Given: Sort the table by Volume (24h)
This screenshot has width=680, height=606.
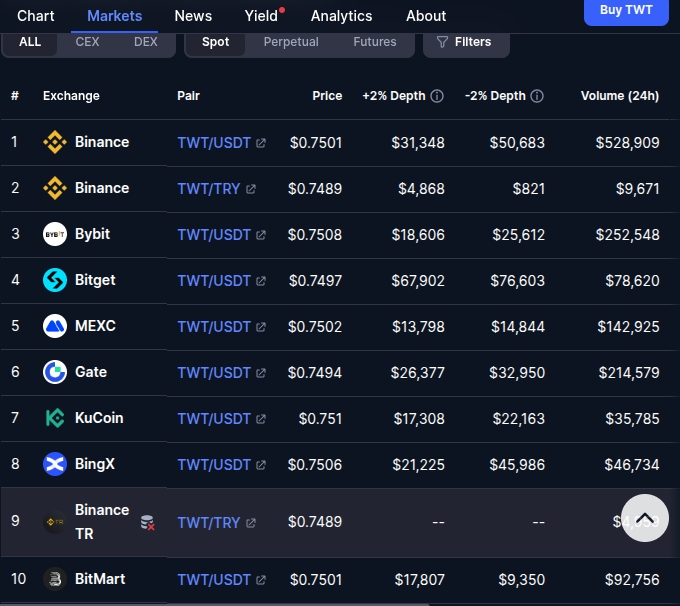Looking at the screenshot, I should tap(620, 96).
